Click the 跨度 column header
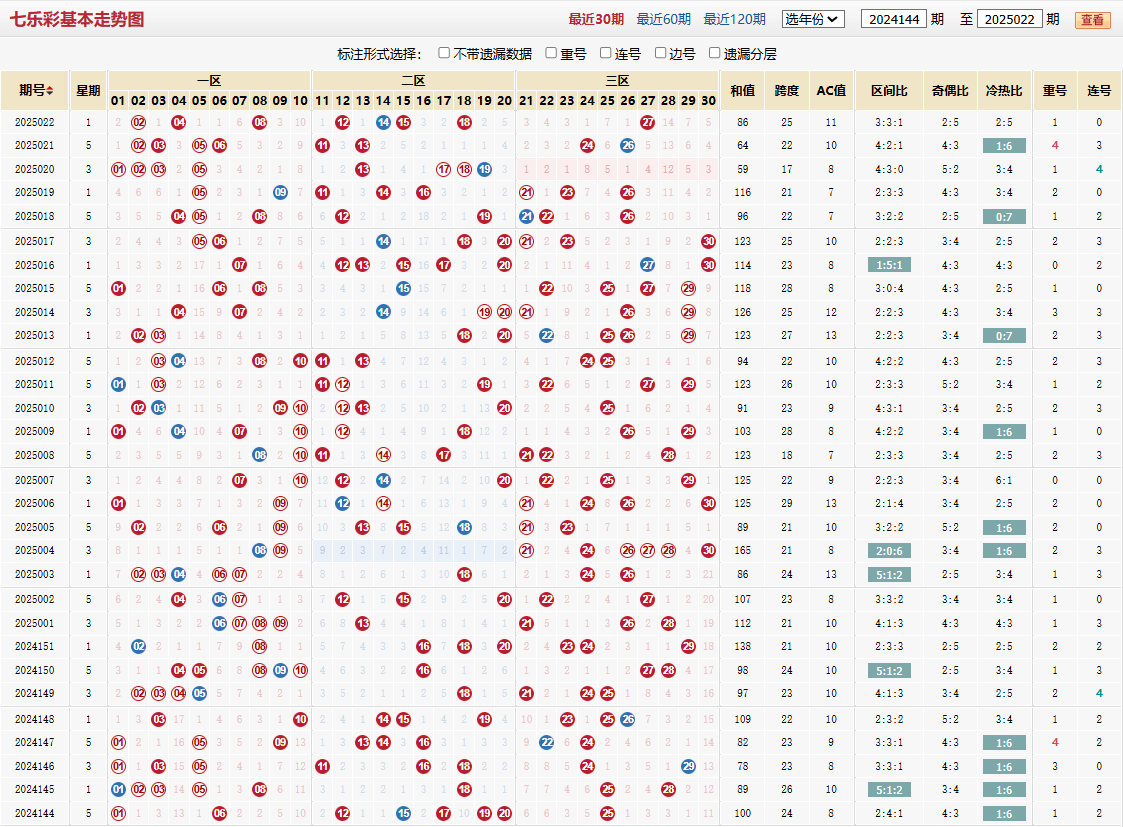 pyautogui.click(x=786, y=91)
